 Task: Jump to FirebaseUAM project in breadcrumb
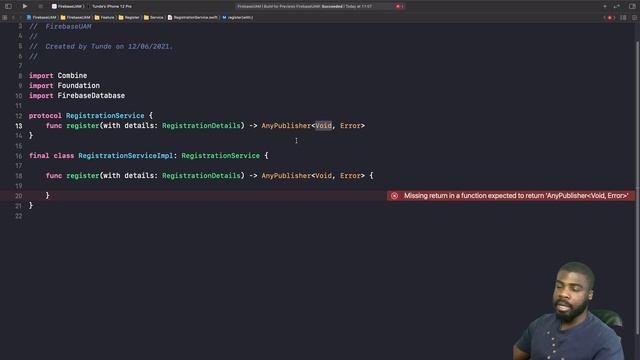pos(41,18)
